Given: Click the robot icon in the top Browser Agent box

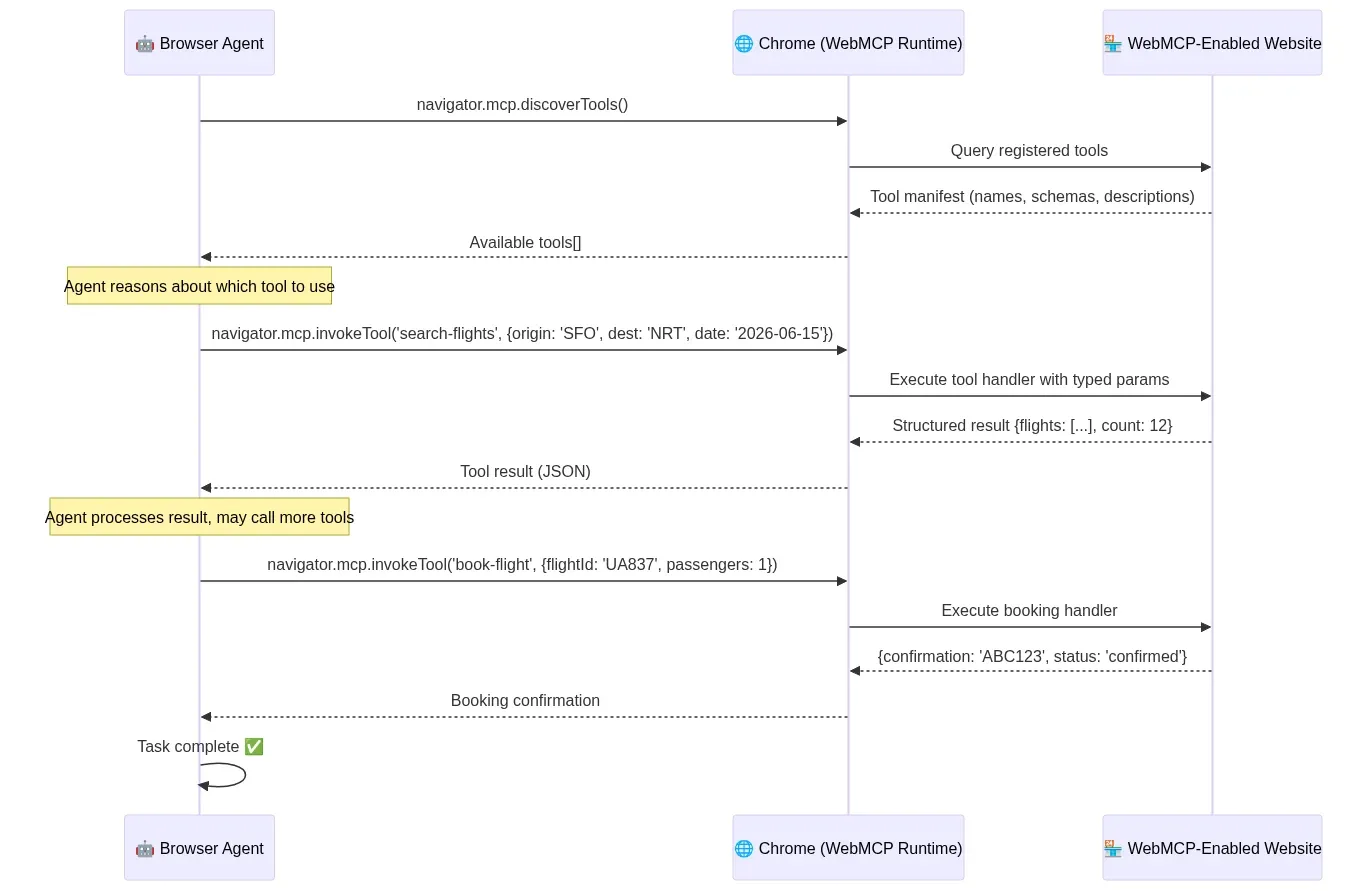Looking at the screenshot, I should tap(144, 43).
